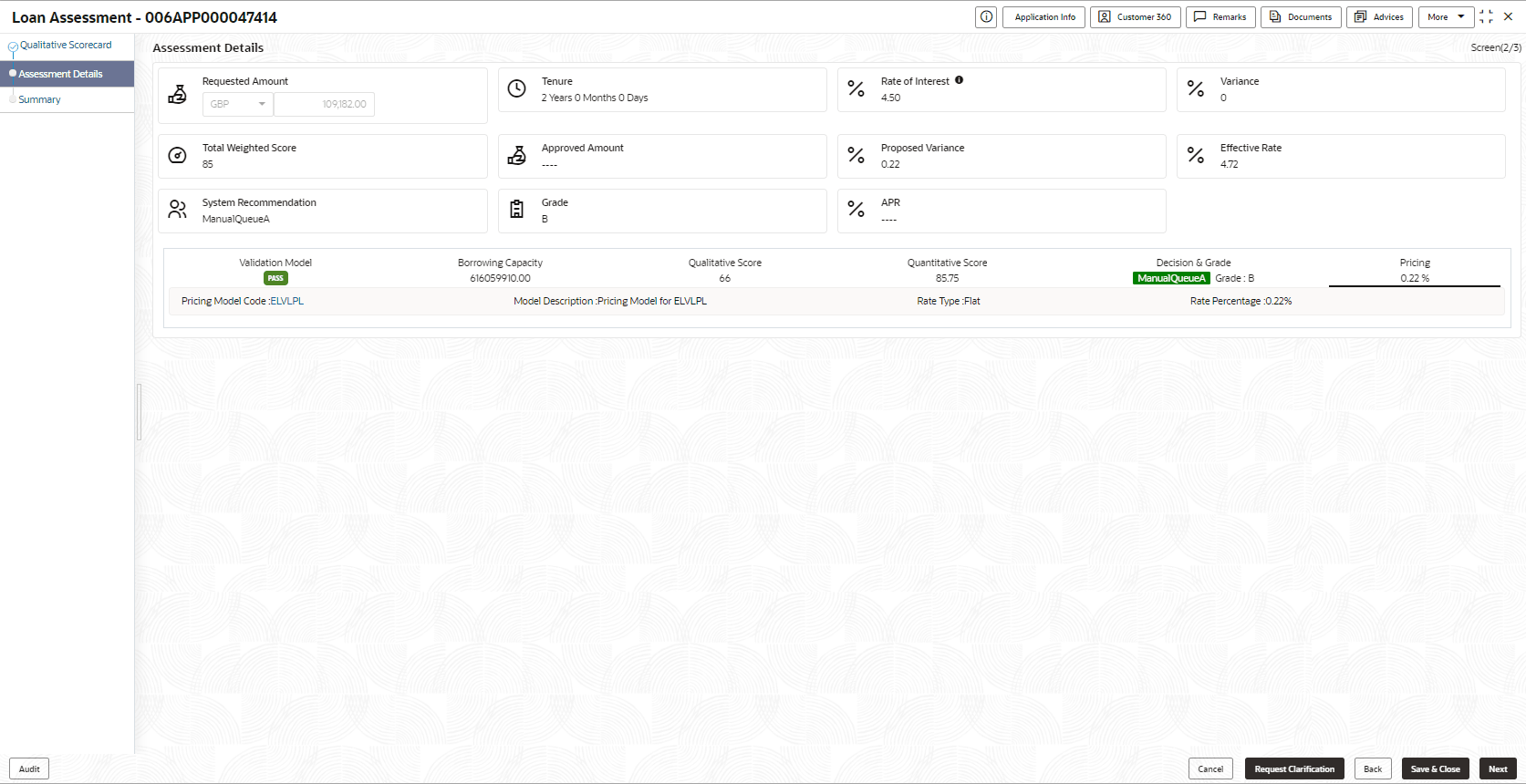Click the Grade clipboard icon

click(x=517, y=210)
